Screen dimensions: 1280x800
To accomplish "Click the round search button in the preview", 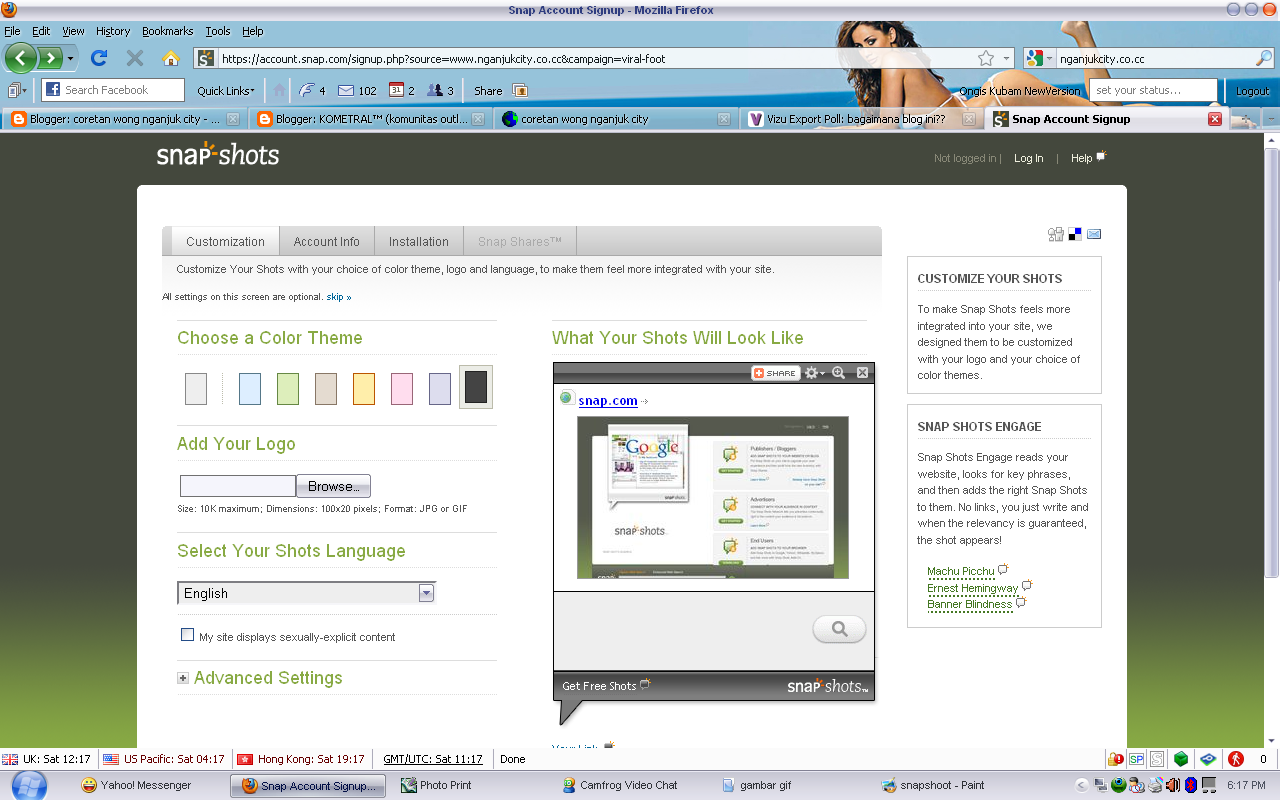I will pos(839,629).
